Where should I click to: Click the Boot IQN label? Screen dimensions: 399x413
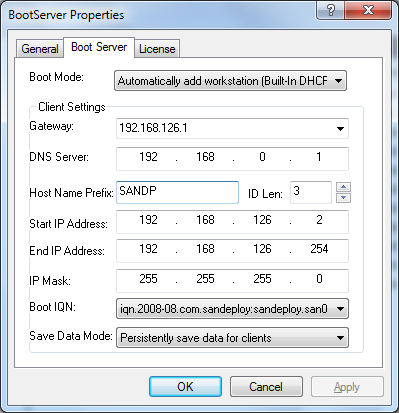point(52,307)
